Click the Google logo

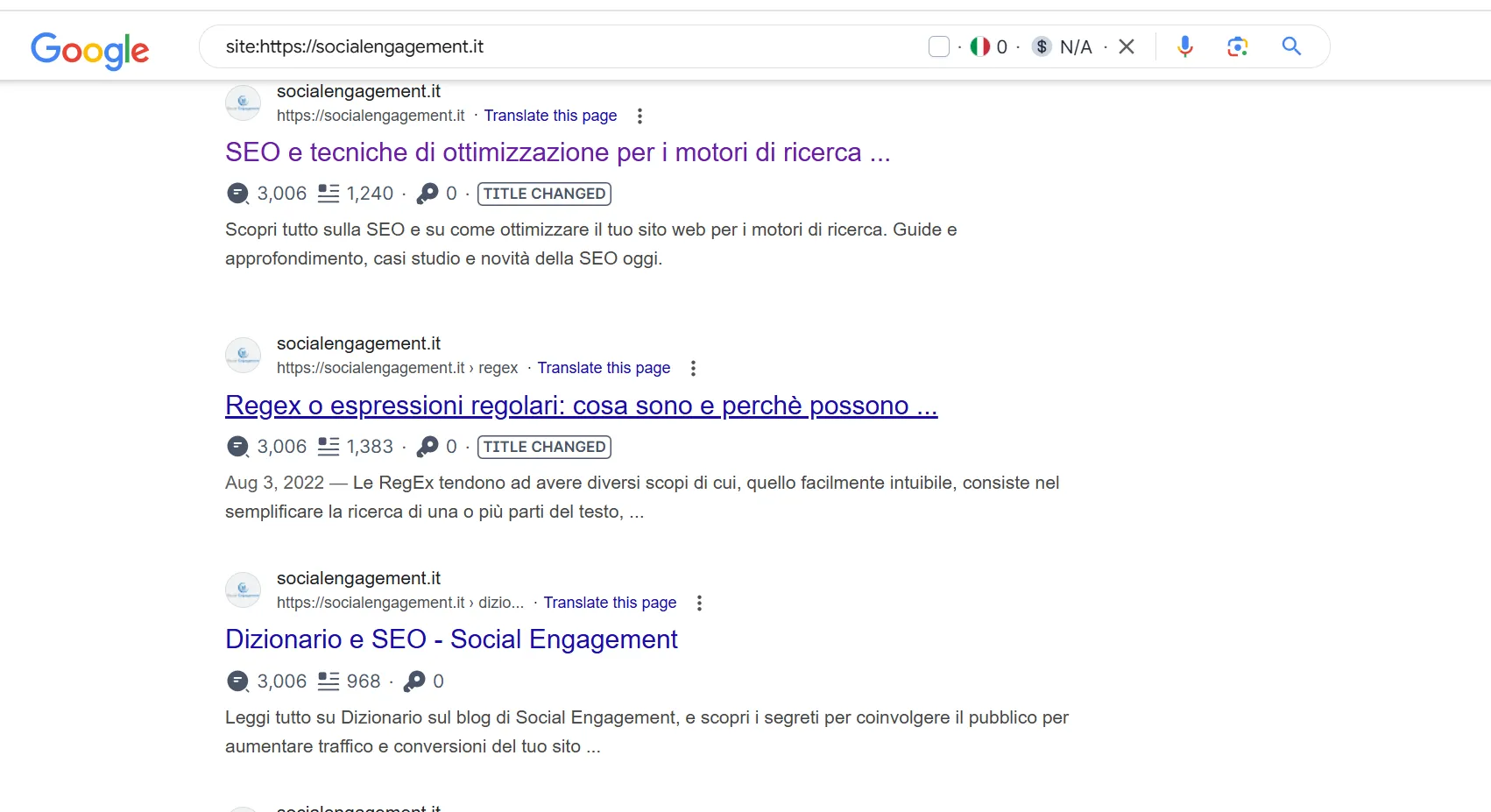(x=89, y=50)
